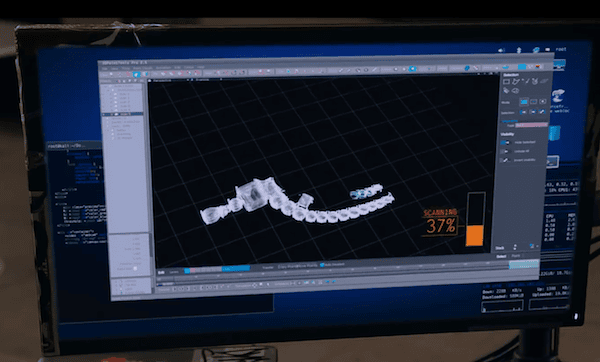Screen dimensions: 600x362
Task: Toggle the Invert Visibility switch
Action: point(505,160)
